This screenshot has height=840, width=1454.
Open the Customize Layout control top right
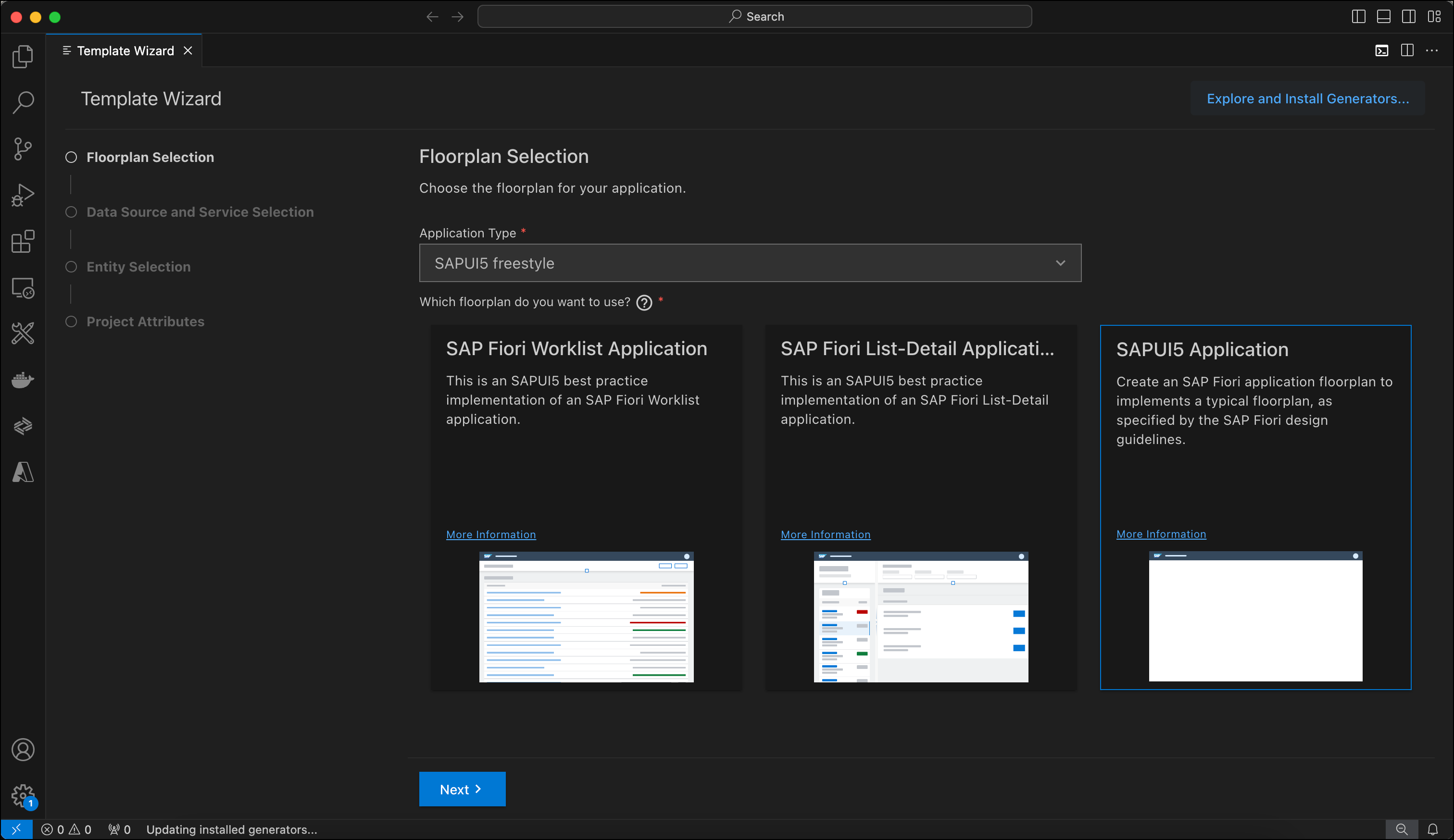pyautogui.click(x=1434, y=16)
